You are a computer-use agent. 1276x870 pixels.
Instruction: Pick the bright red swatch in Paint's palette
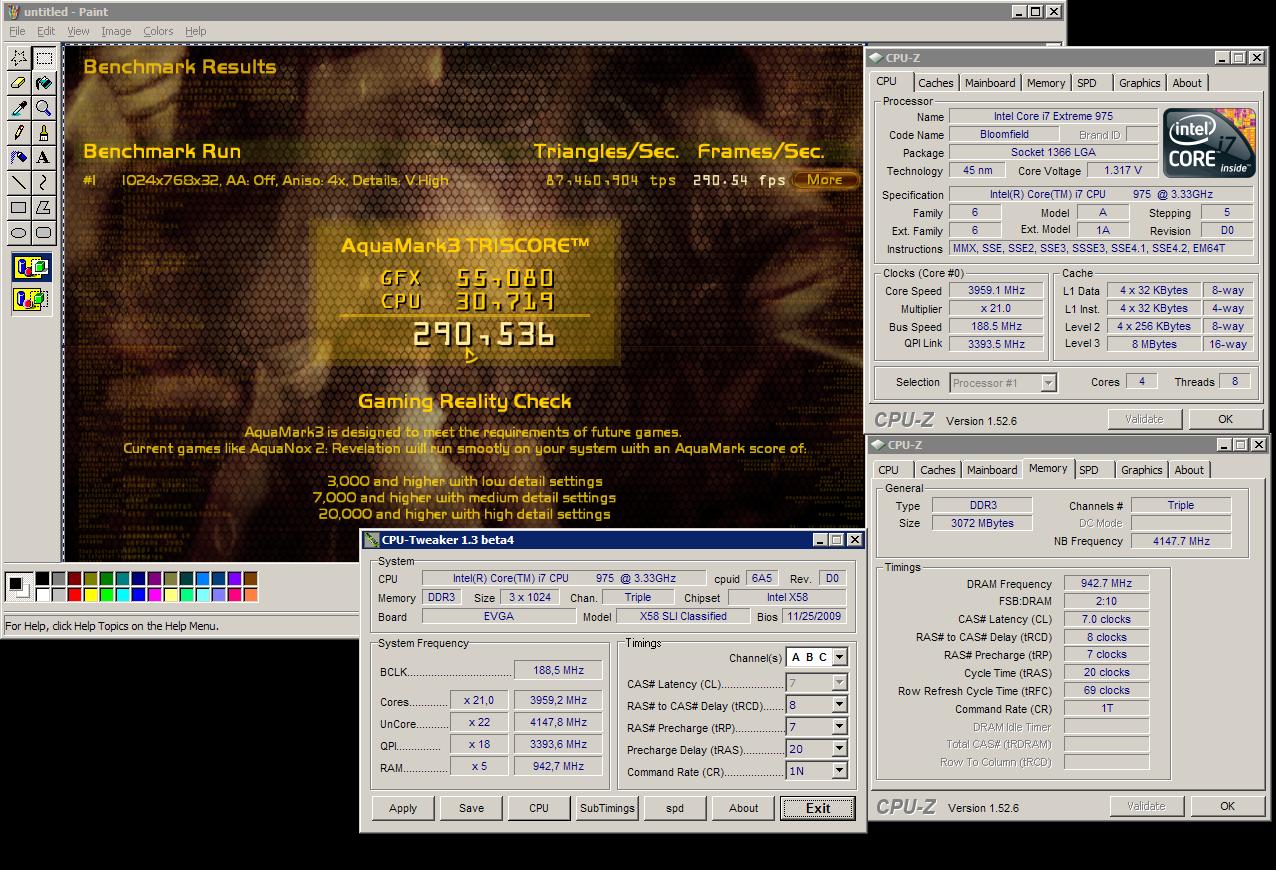[x=74, y=595]
